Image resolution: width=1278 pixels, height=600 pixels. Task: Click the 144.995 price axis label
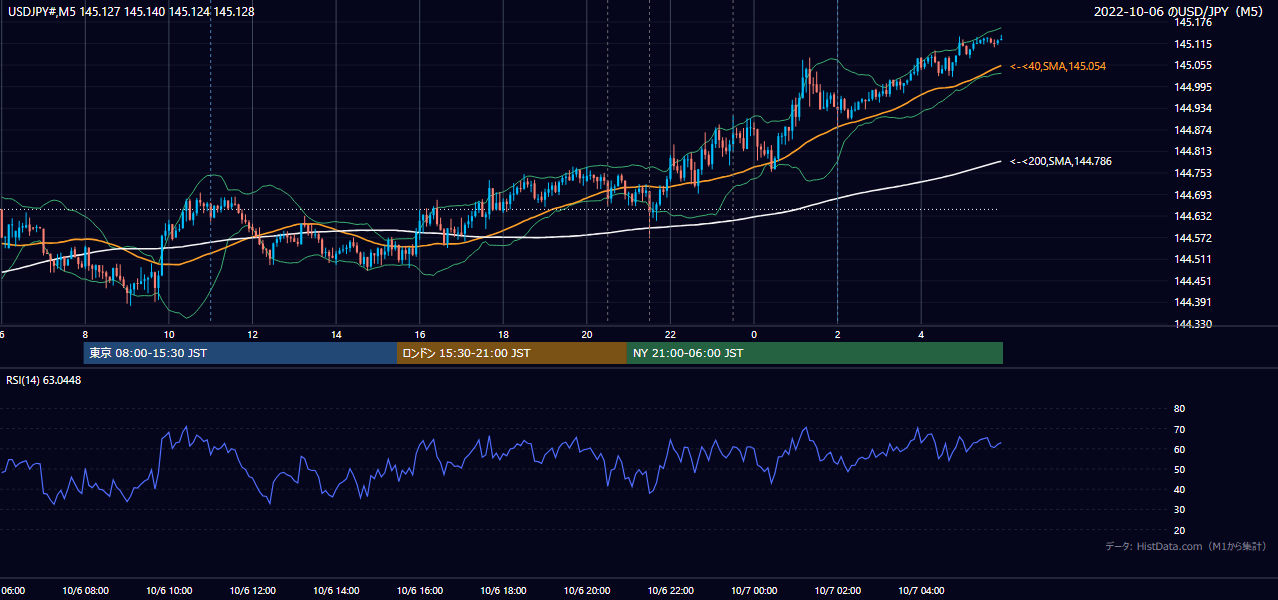point(1192,87)
